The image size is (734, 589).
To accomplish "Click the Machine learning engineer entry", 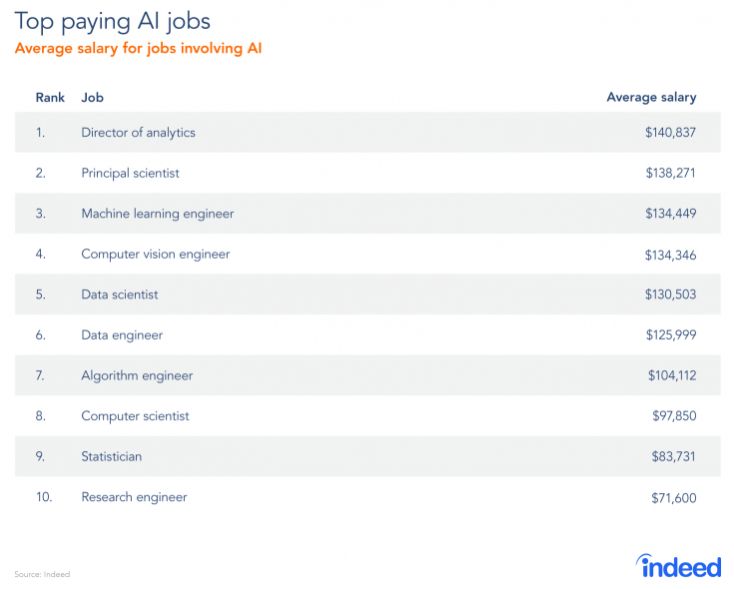I will pyautogui.click(x=157, y=213).
